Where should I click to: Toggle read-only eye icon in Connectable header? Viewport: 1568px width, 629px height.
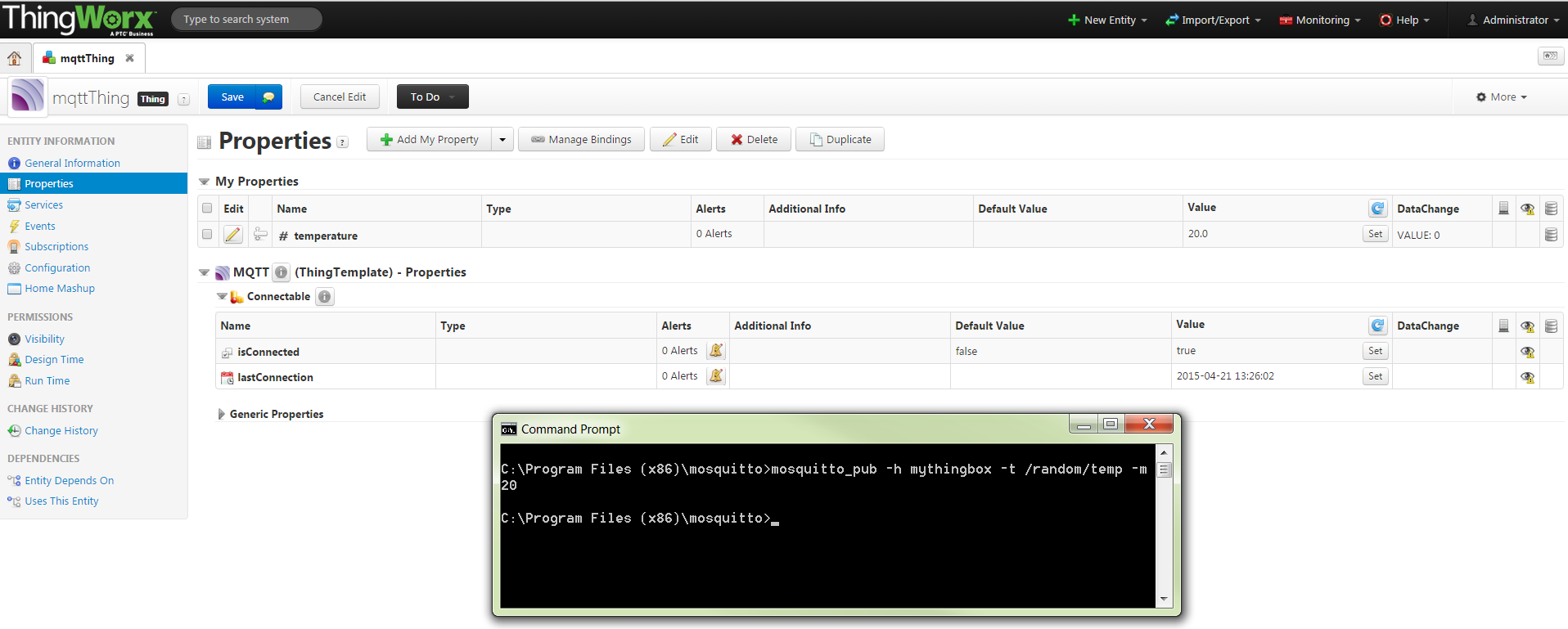(1527, 326)
